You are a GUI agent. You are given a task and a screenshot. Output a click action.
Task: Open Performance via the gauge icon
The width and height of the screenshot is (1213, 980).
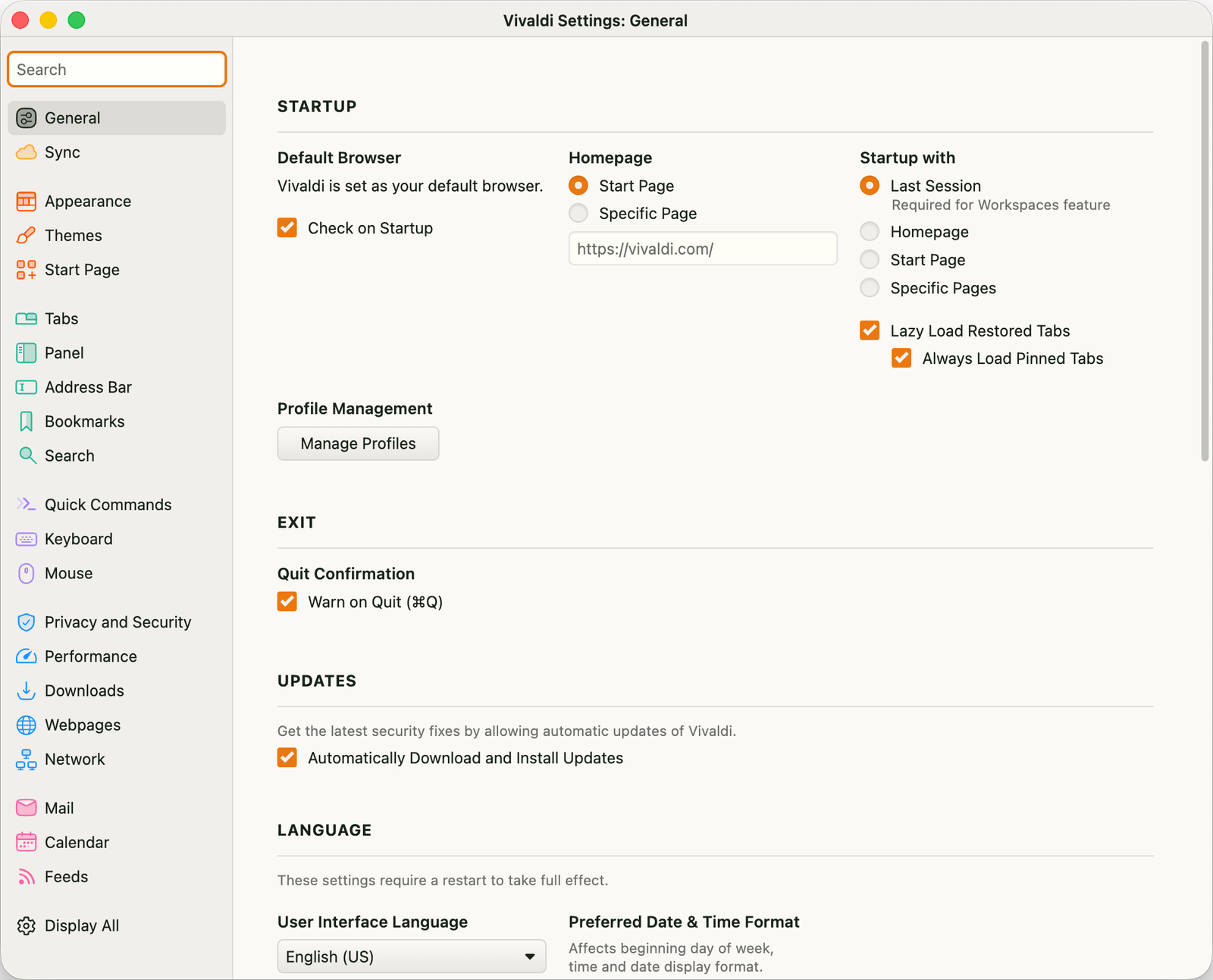click(27, 656)
